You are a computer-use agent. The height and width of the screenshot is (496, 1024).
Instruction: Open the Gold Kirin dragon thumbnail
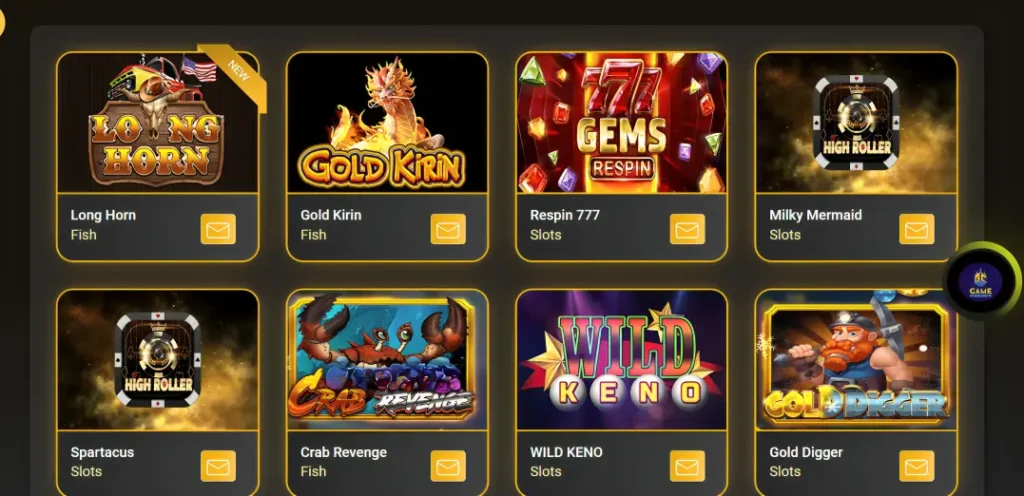(387, 123)
